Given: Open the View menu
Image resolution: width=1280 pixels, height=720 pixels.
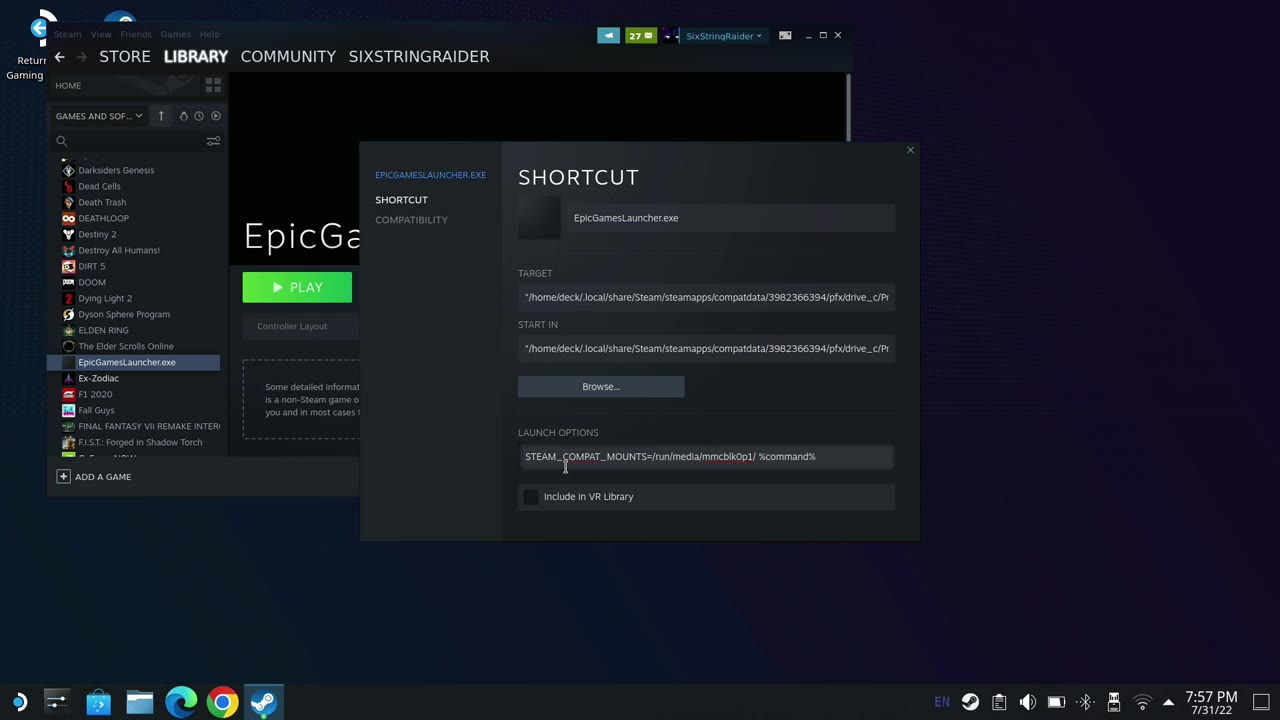Looking at the screenshot, I should point(101,35).
